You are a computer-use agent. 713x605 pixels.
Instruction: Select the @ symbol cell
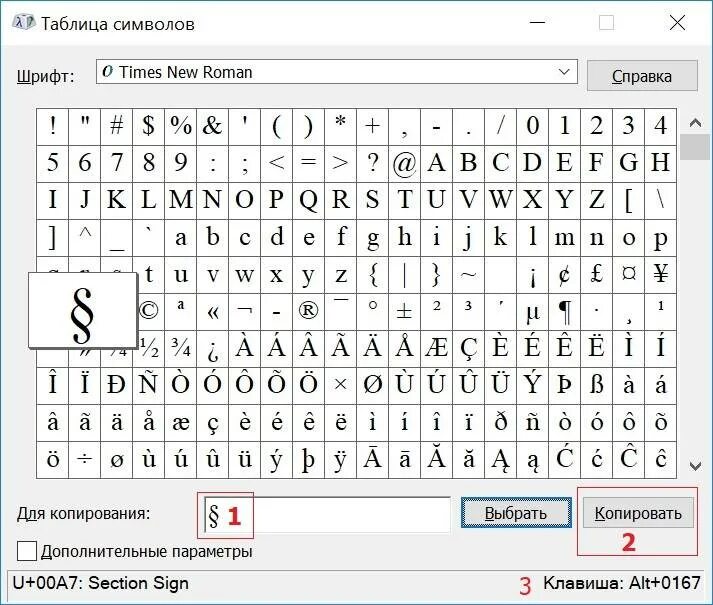(404, 164)
